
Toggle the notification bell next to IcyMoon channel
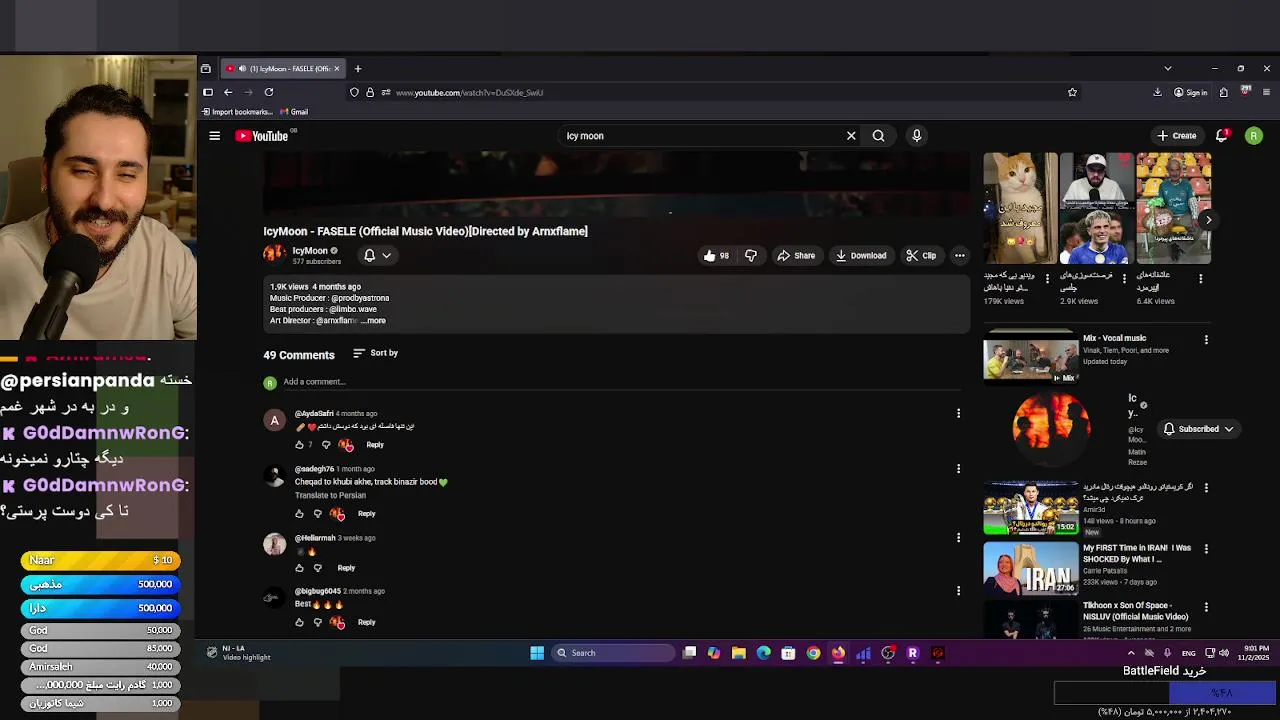pos(377,255)
